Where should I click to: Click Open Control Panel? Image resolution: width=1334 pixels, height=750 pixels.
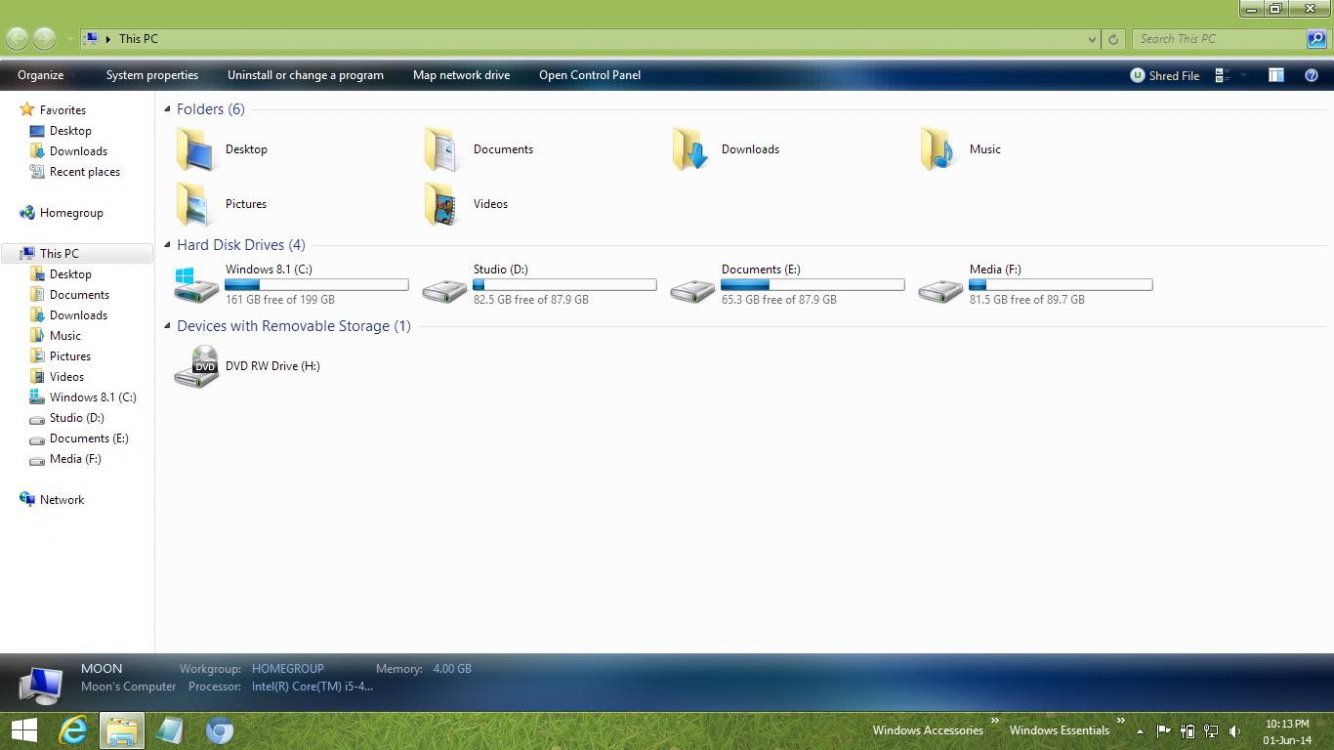point(590,75)
